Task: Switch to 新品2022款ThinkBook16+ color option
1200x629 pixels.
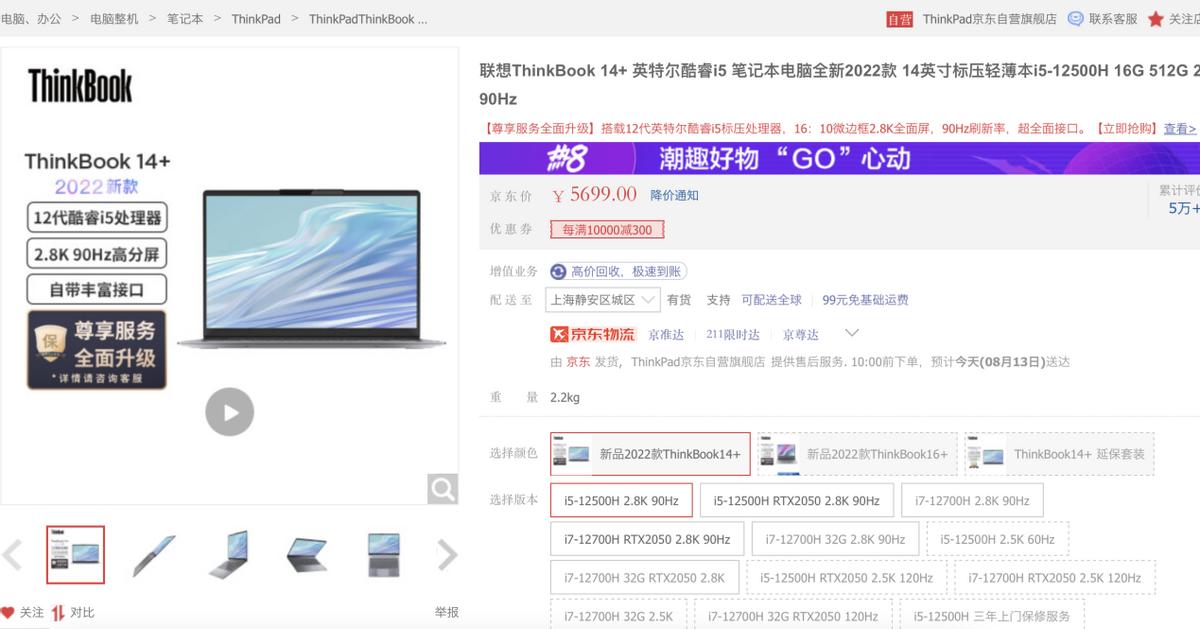Action: click(855, 453)
